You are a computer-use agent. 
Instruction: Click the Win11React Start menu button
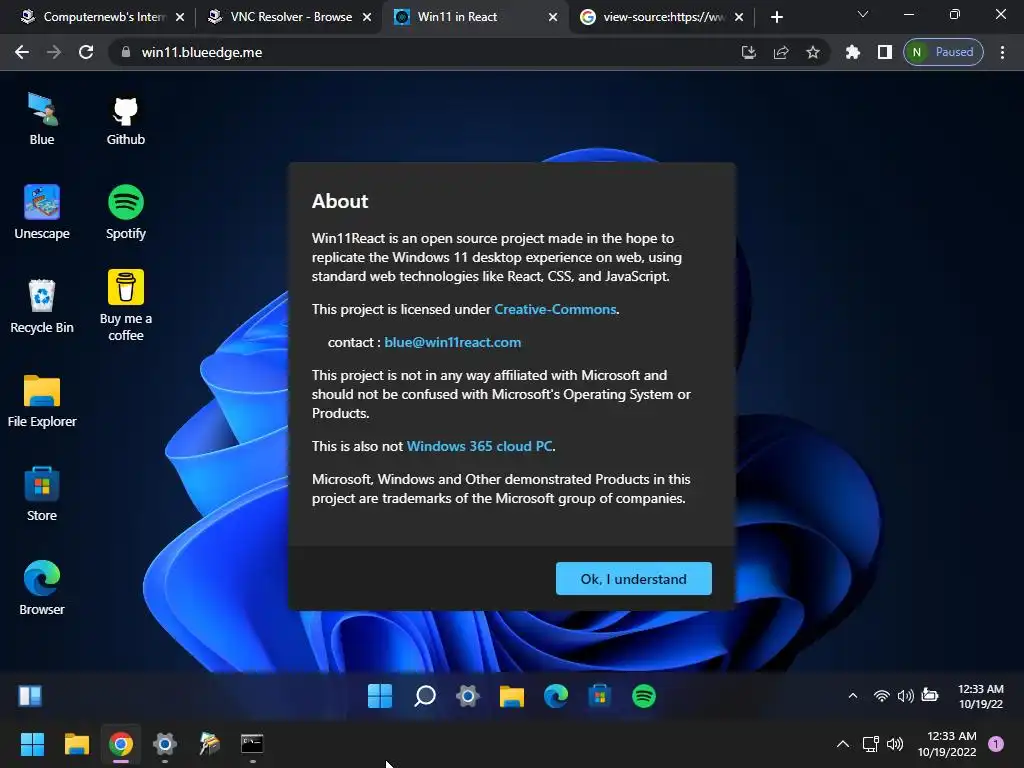tap(379, 696)
